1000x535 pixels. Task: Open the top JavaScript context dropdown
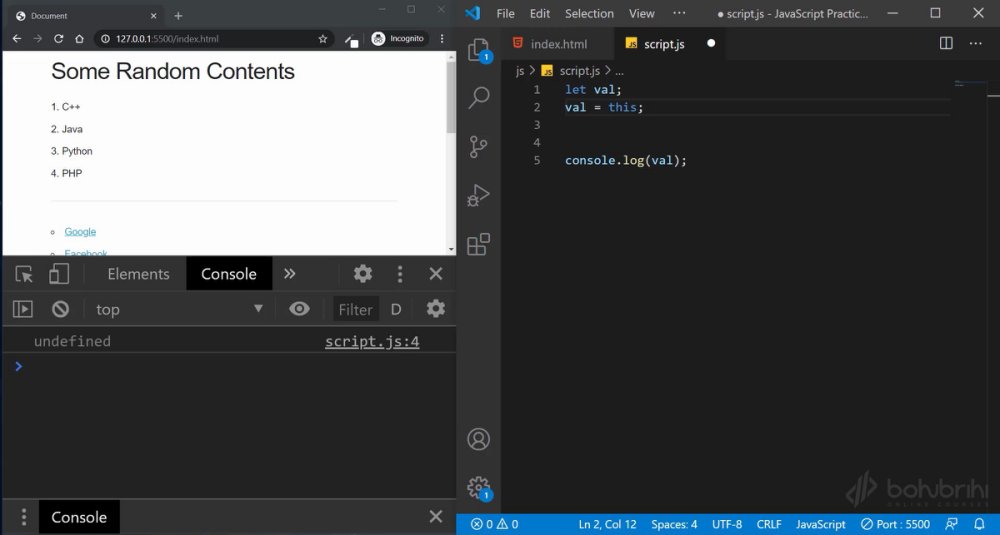[x=179, y=309]
